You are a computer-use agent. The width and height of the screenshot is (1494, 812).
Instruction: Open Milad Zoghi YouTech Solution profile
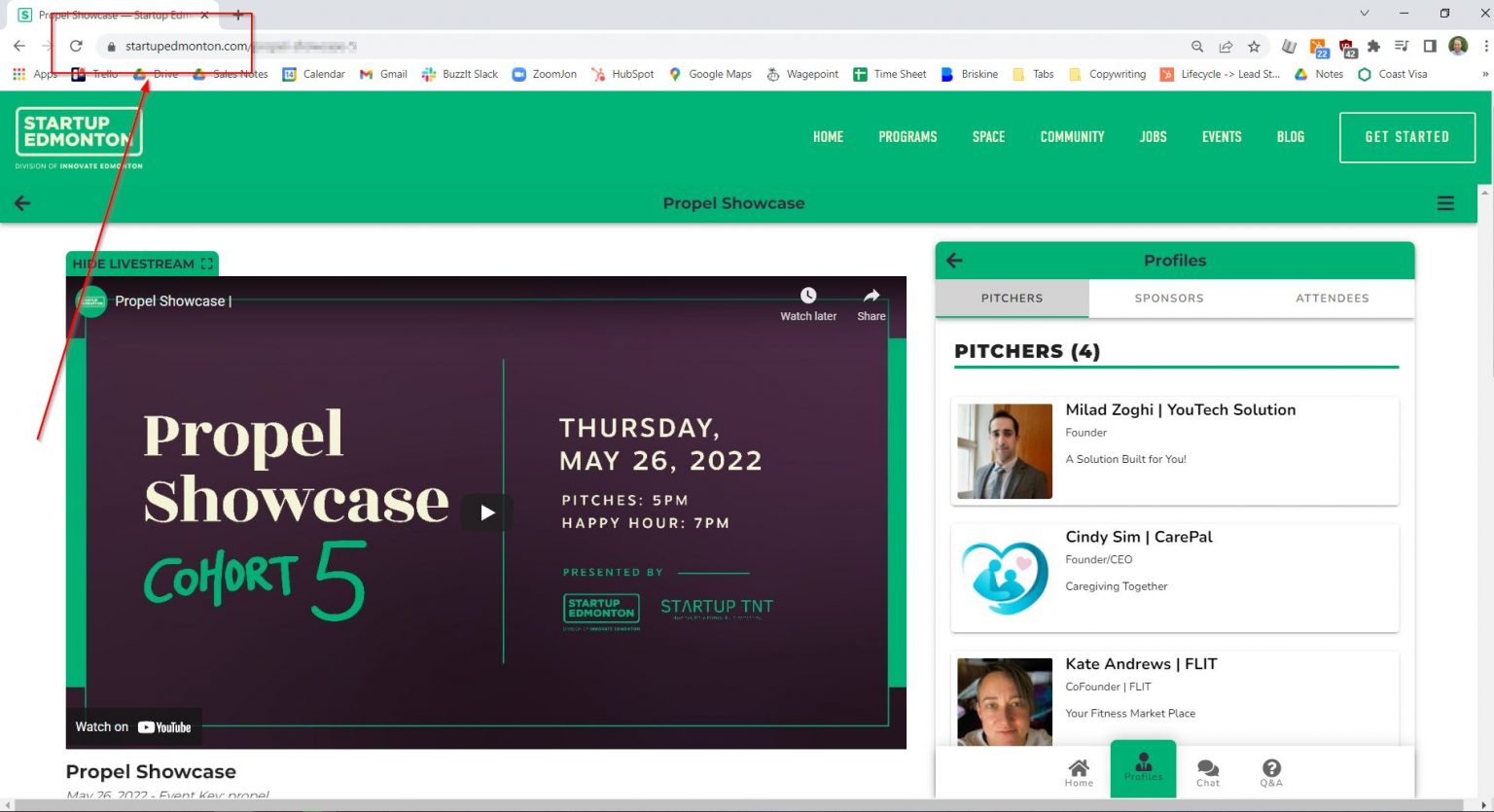coord(1175,451)
